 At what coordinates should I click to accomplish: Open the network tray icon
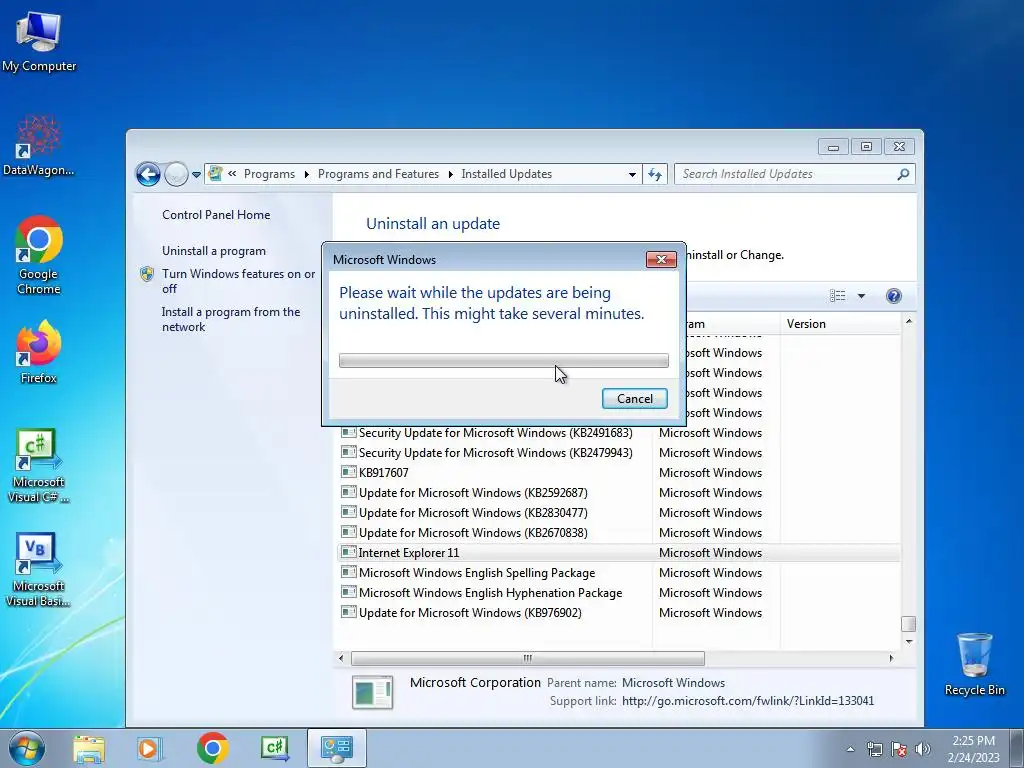[874, 749]
